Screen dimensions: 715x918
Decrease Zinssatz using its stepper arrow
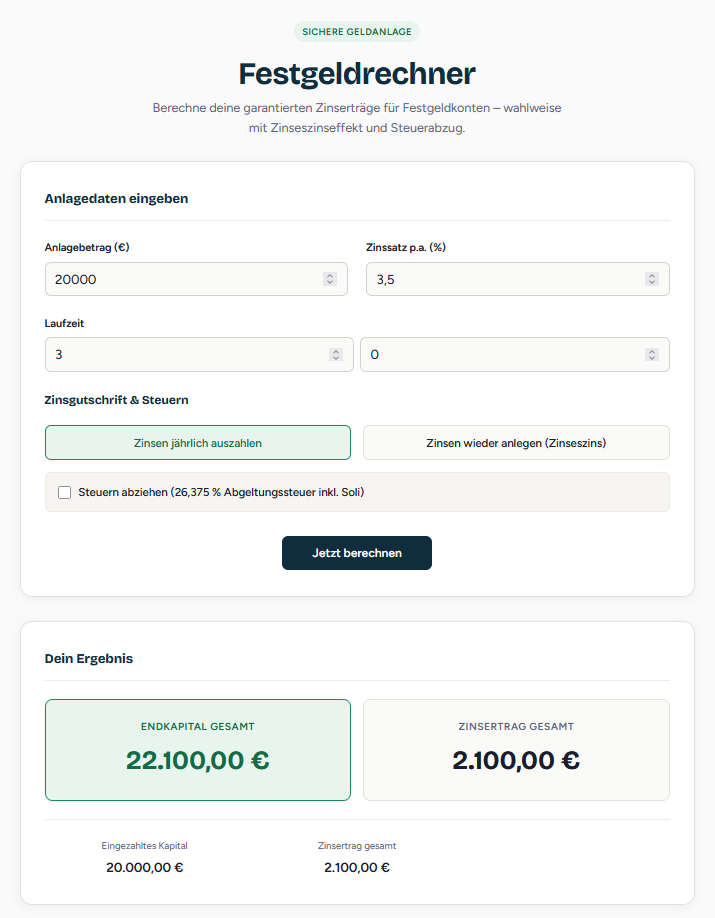[x=652, y=284]
